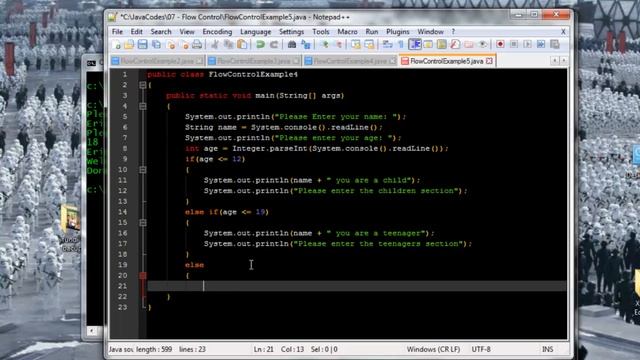Toggle Word Wrap in the toolbar
640x360 pixels.
(387, 44)
